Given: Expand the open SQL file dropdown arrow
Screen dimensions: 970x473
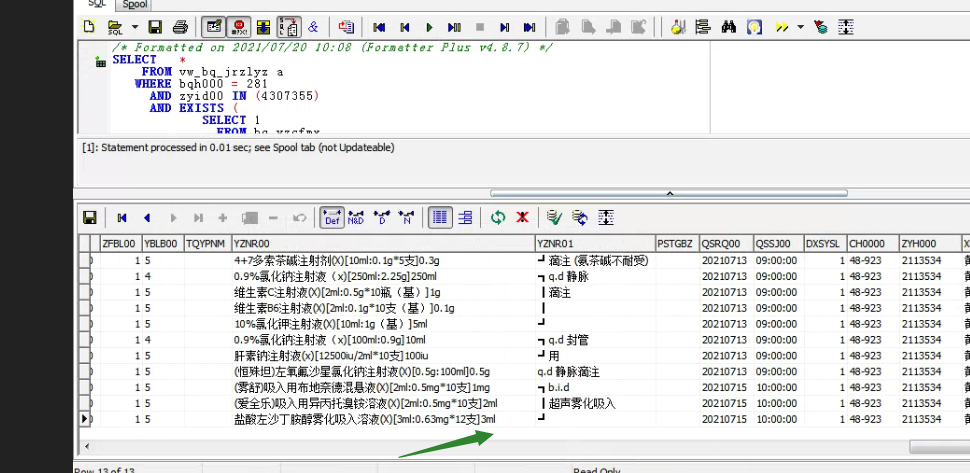Looking at the screenshot, I should click(134, 27).
